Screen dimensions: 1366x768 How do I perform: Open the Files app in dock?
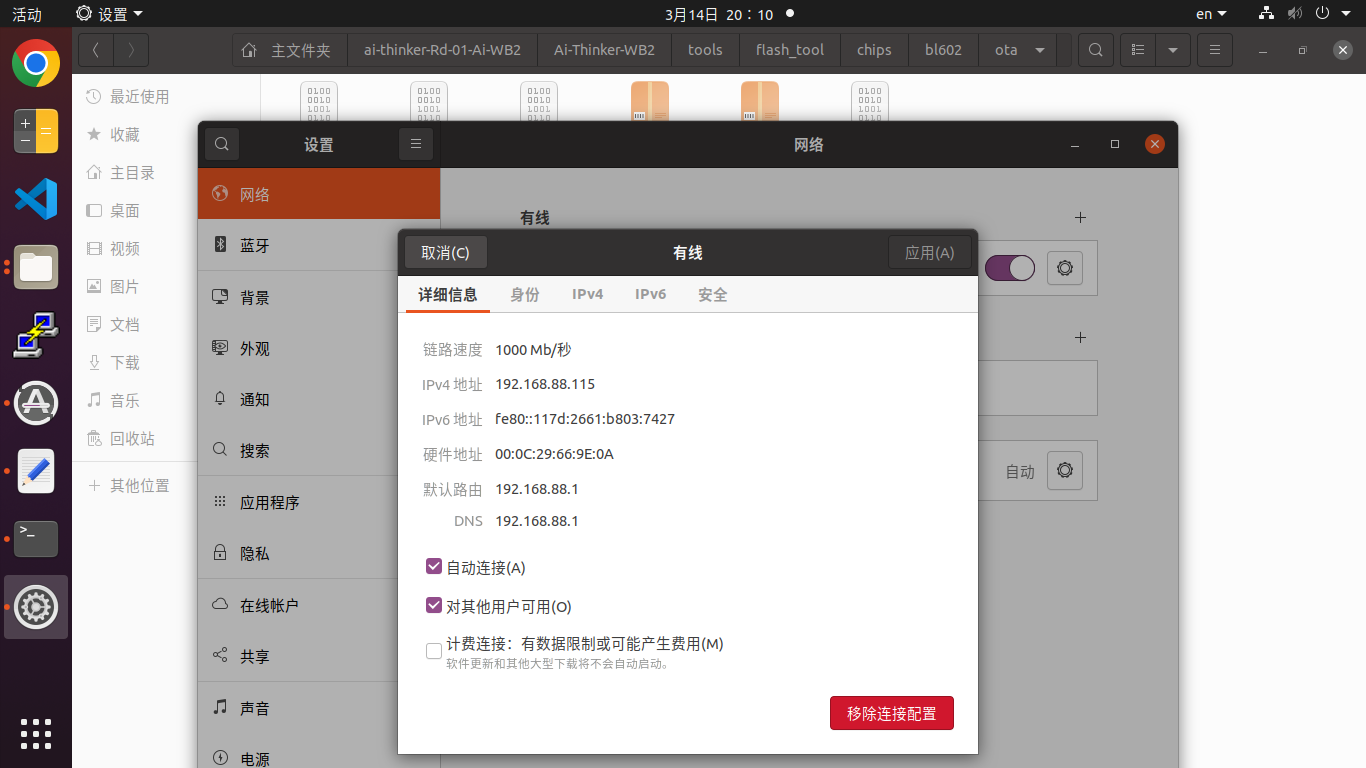click(x=36, y=267)
